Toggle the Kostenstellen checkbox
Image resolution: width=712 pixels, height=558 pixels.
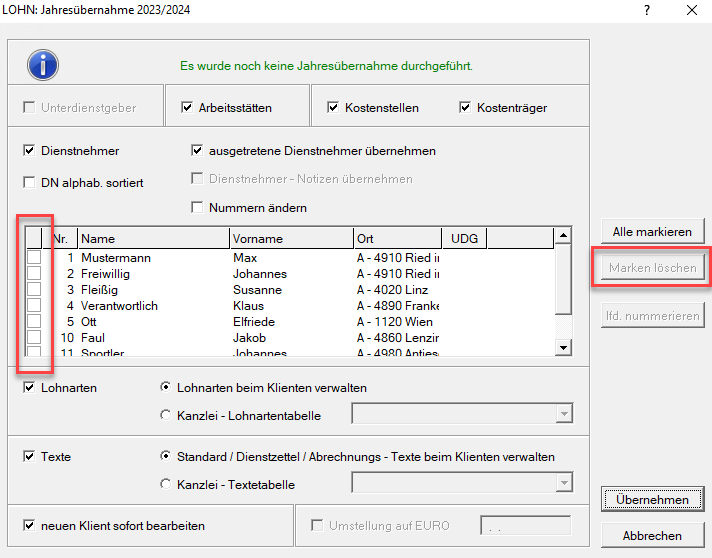pyautogui.click(x=333, y=108)
